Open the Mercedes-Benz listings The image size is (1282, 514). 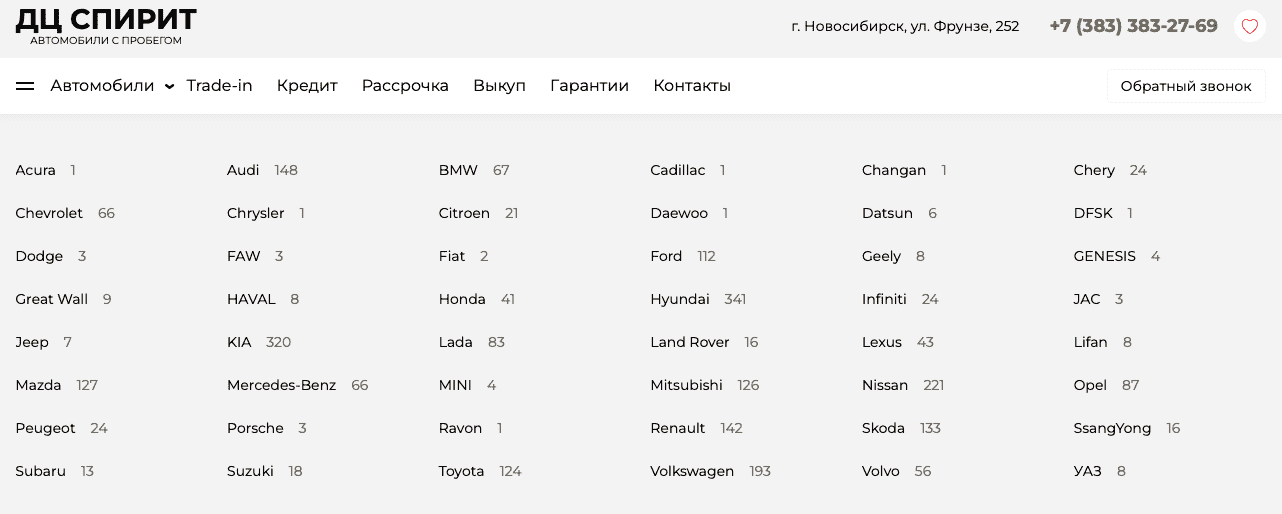(281, 385)
